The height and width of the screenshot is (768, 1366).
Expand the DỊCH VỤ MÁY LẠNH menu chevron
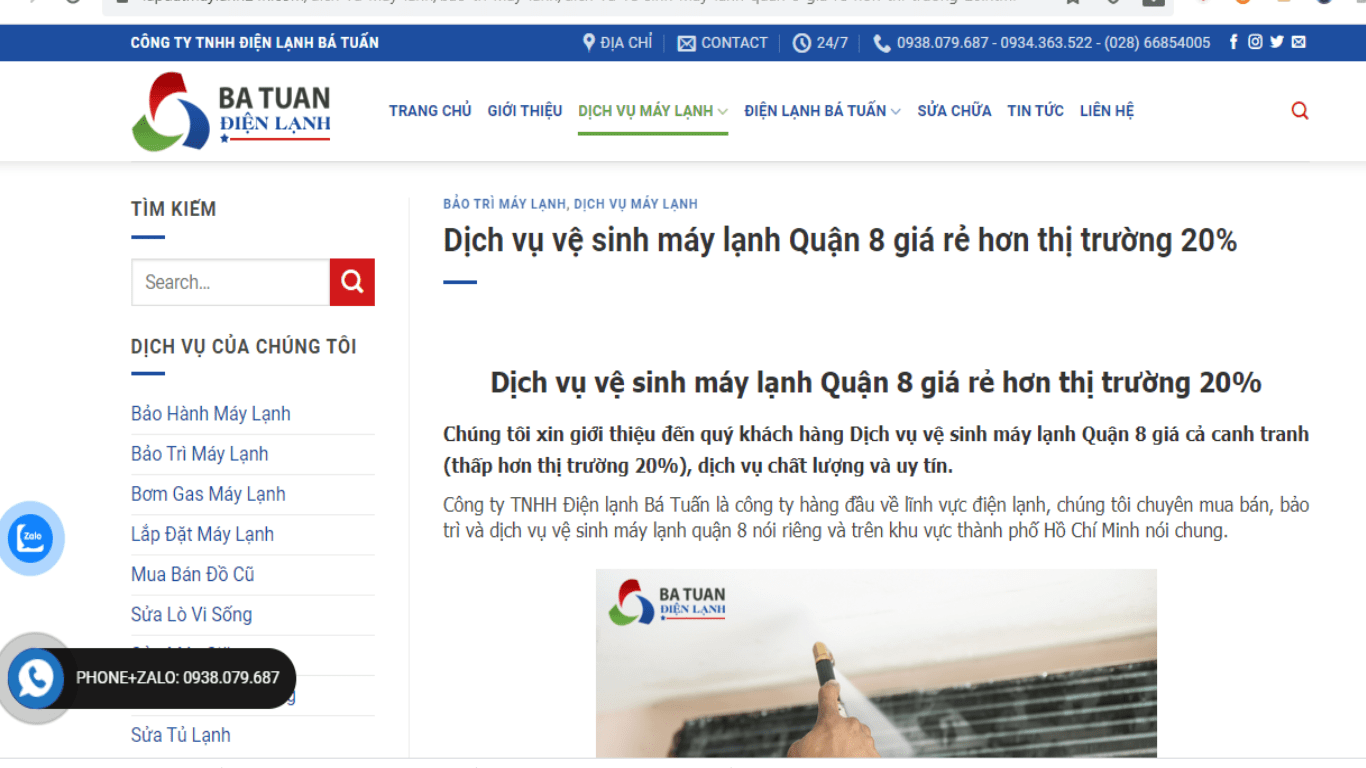(722, 112)
